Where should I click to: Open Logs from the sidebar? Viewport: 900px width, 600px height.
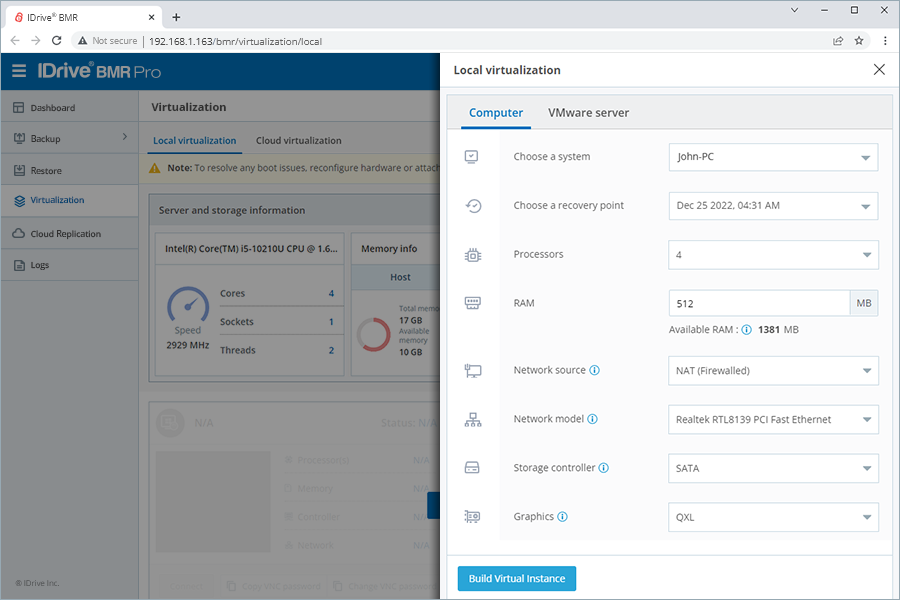click(x=69, y=265)
